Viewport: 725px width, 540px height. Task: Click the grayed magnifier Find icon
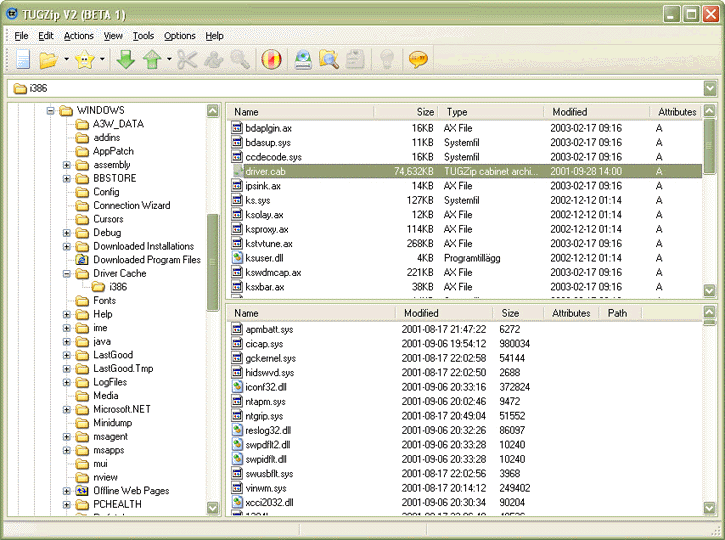point(240,60)
